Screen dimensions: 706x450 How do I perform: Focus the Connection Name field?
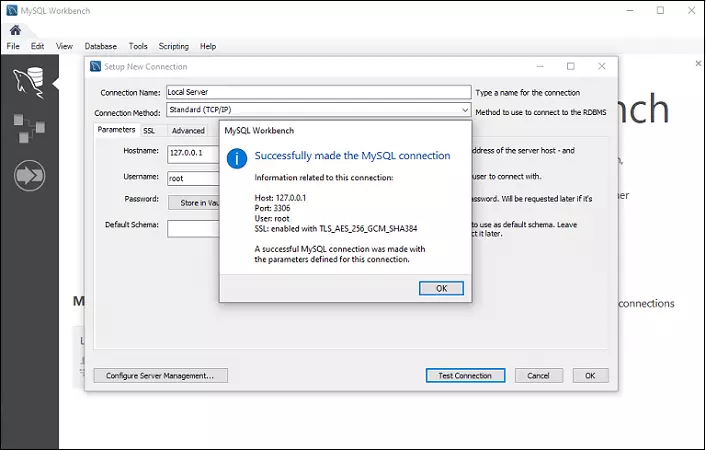(x=318, y=92)
